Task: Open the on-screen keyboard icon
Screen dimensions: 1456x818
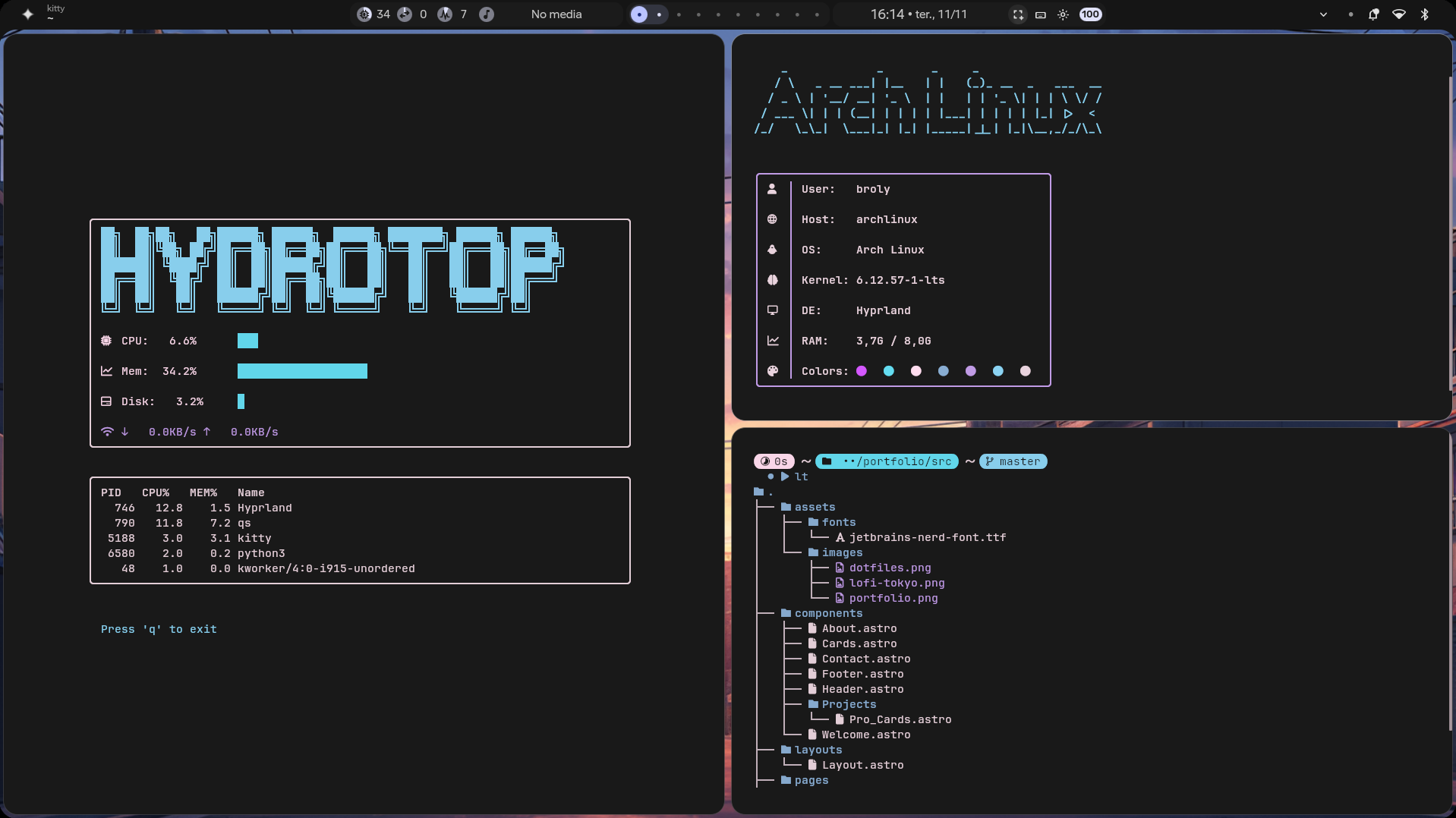Action: tap(1041, 14)
